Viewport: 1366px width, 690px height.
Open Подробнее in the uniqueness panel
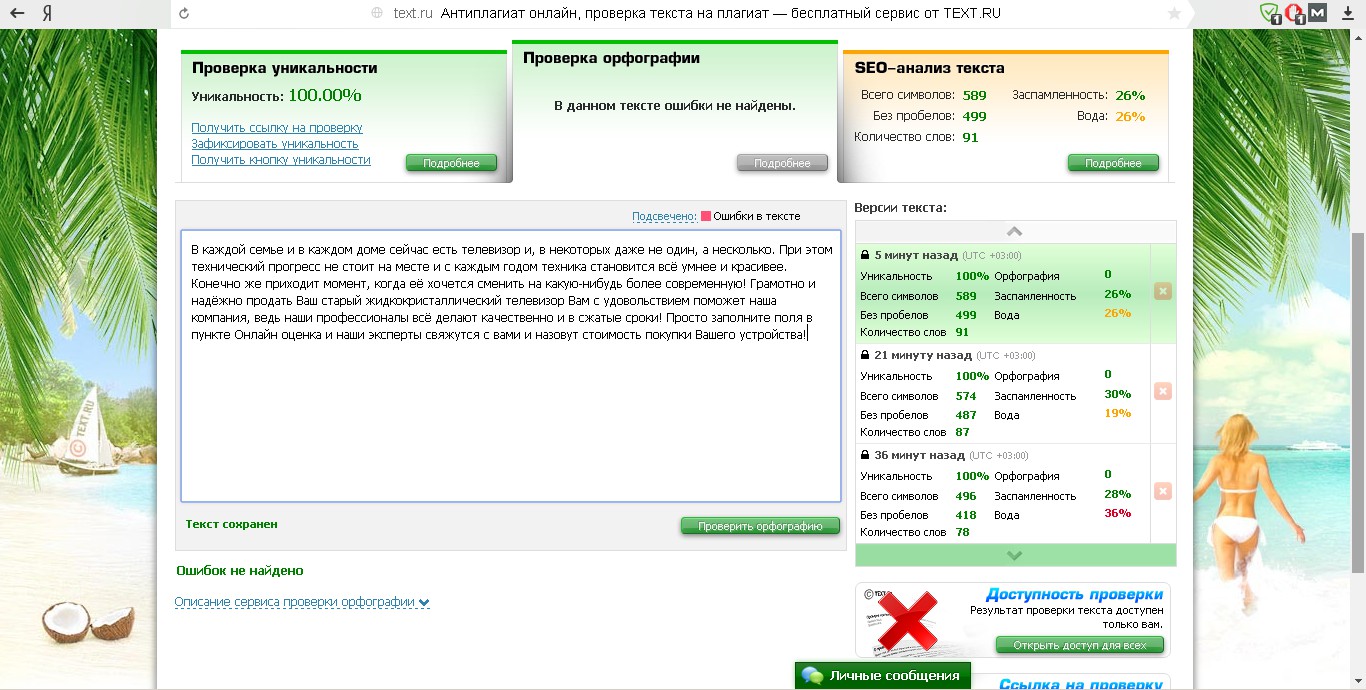[451, 163]
